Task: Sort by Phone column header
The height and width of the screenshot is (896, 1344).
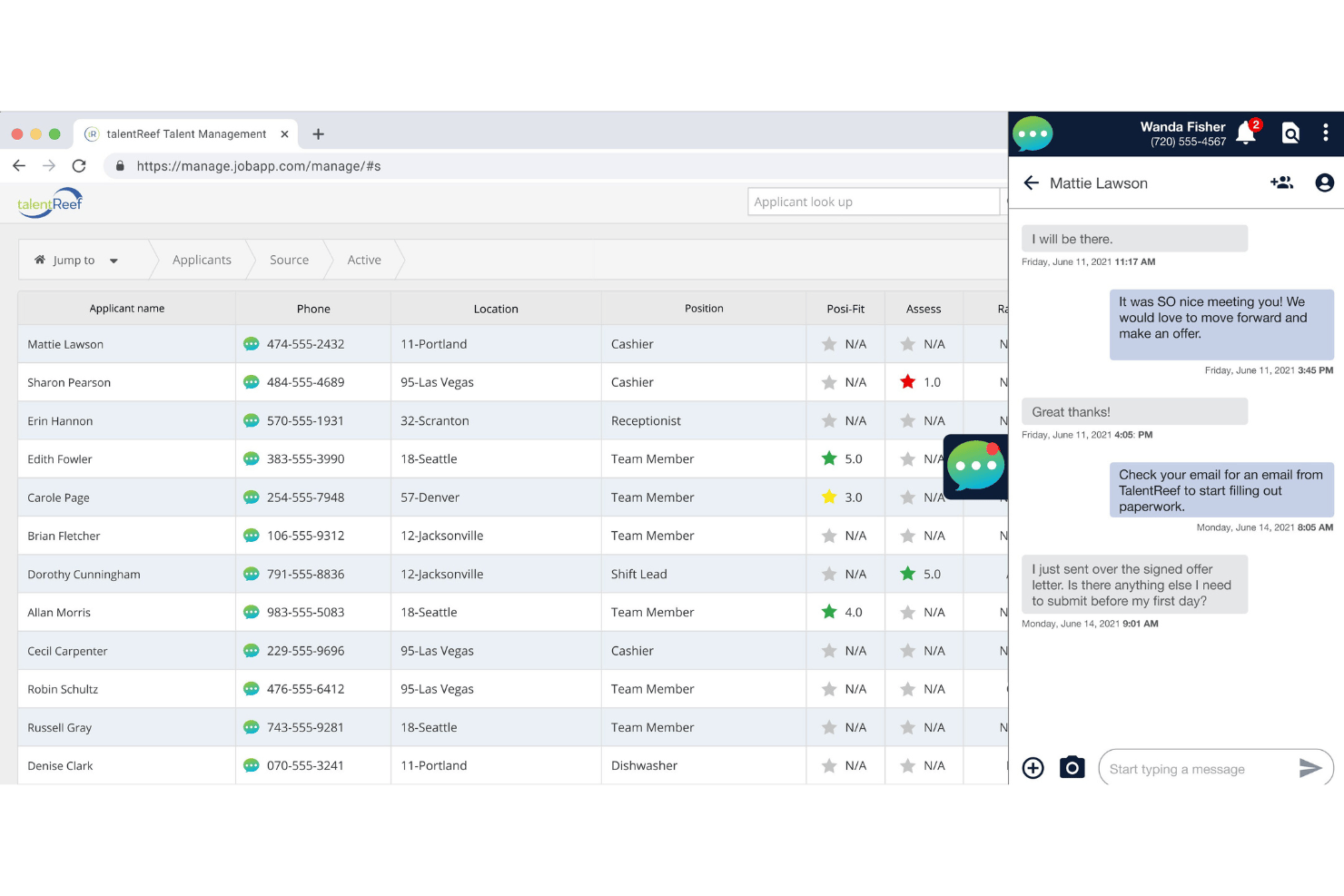Action: coord(313,309)
